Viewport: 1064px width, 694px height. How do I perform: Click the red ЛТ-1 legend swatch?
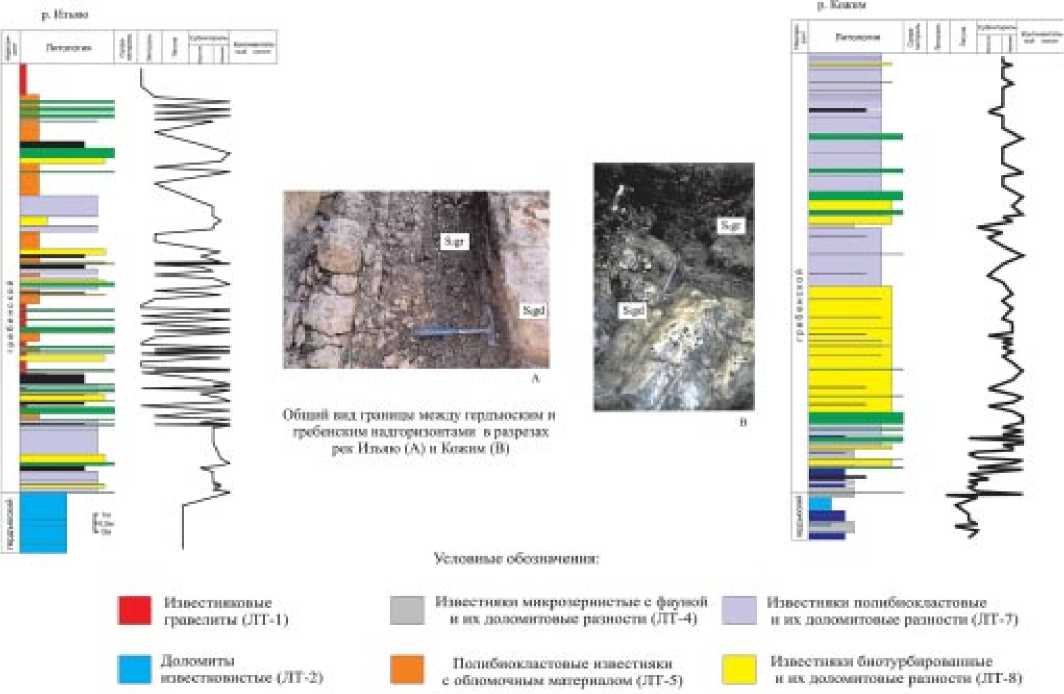134,610
